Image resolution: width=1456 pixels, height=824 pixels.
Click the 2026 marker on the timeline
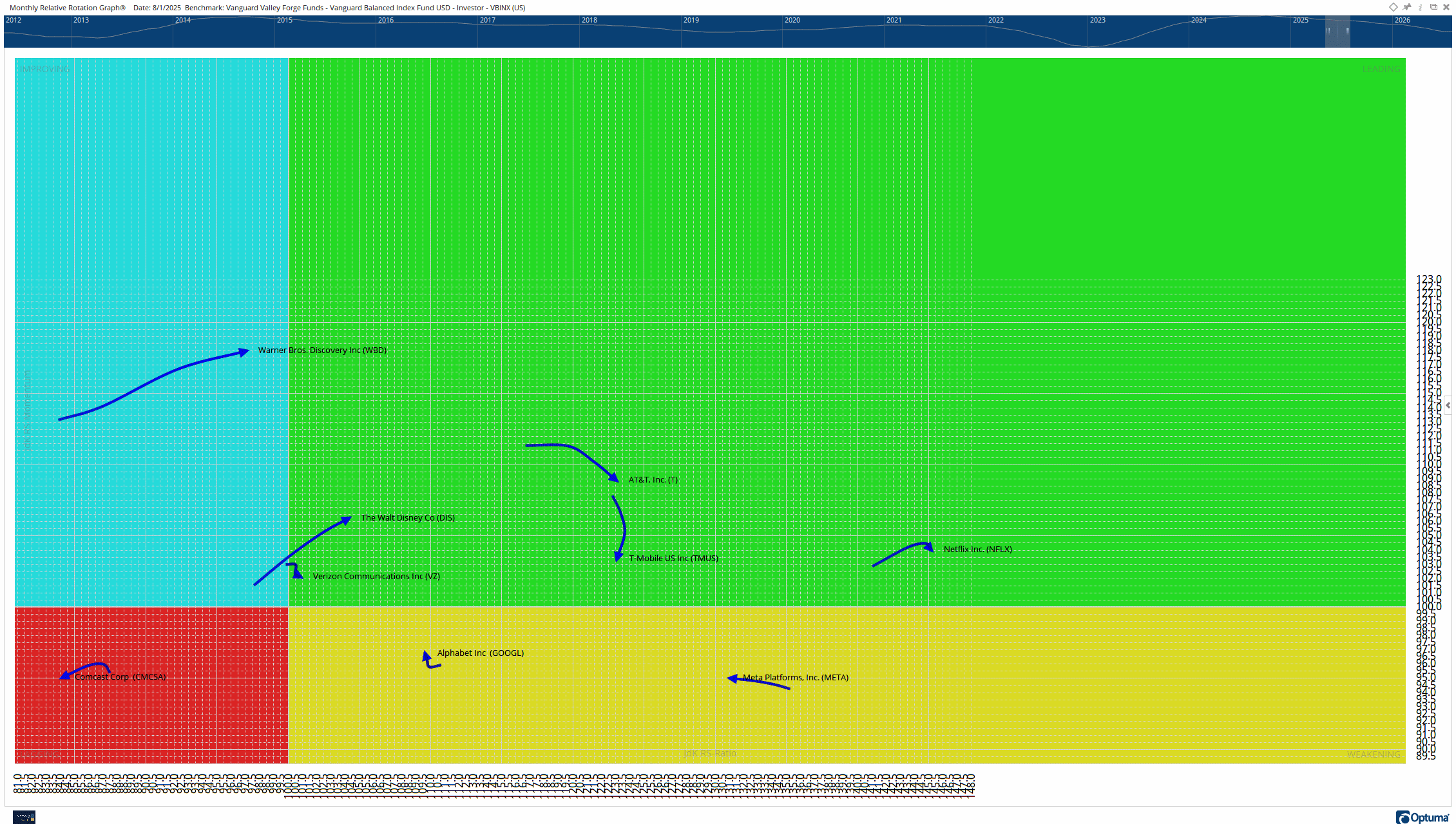(x=1403, y=20)
